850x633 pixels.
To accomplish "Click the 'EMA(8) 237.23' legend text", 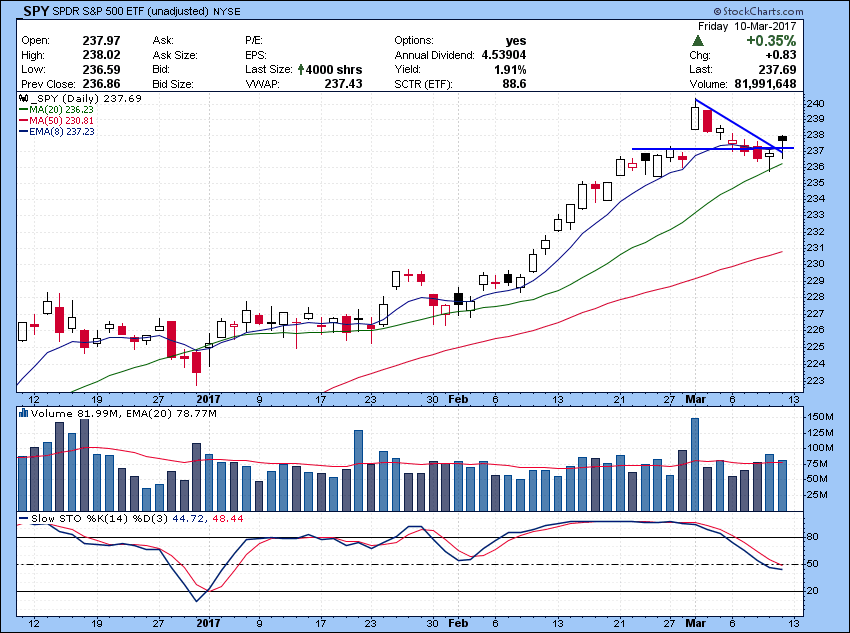I will (62, 132).
